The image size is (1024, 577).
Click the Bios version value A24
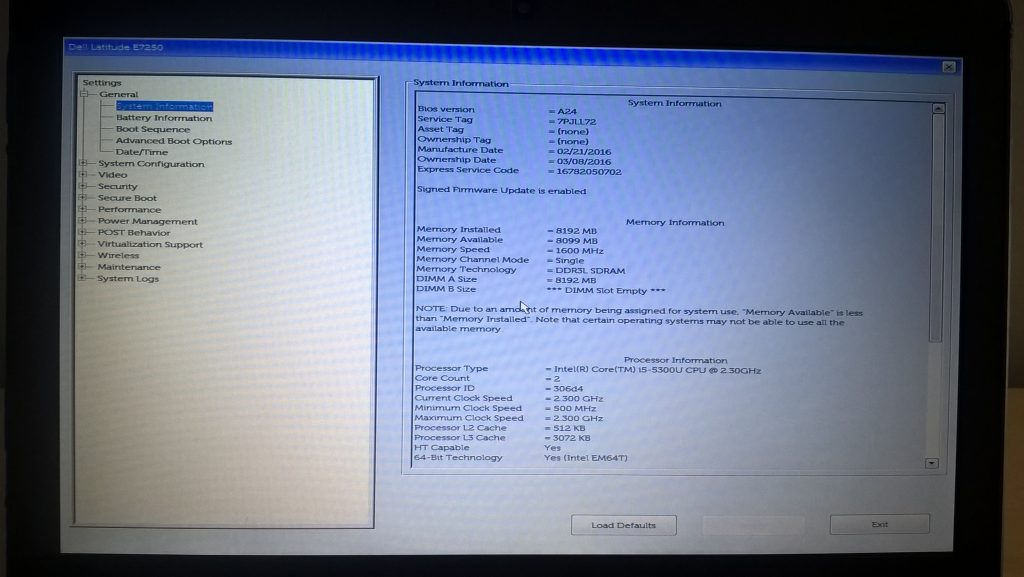[566, 112]
